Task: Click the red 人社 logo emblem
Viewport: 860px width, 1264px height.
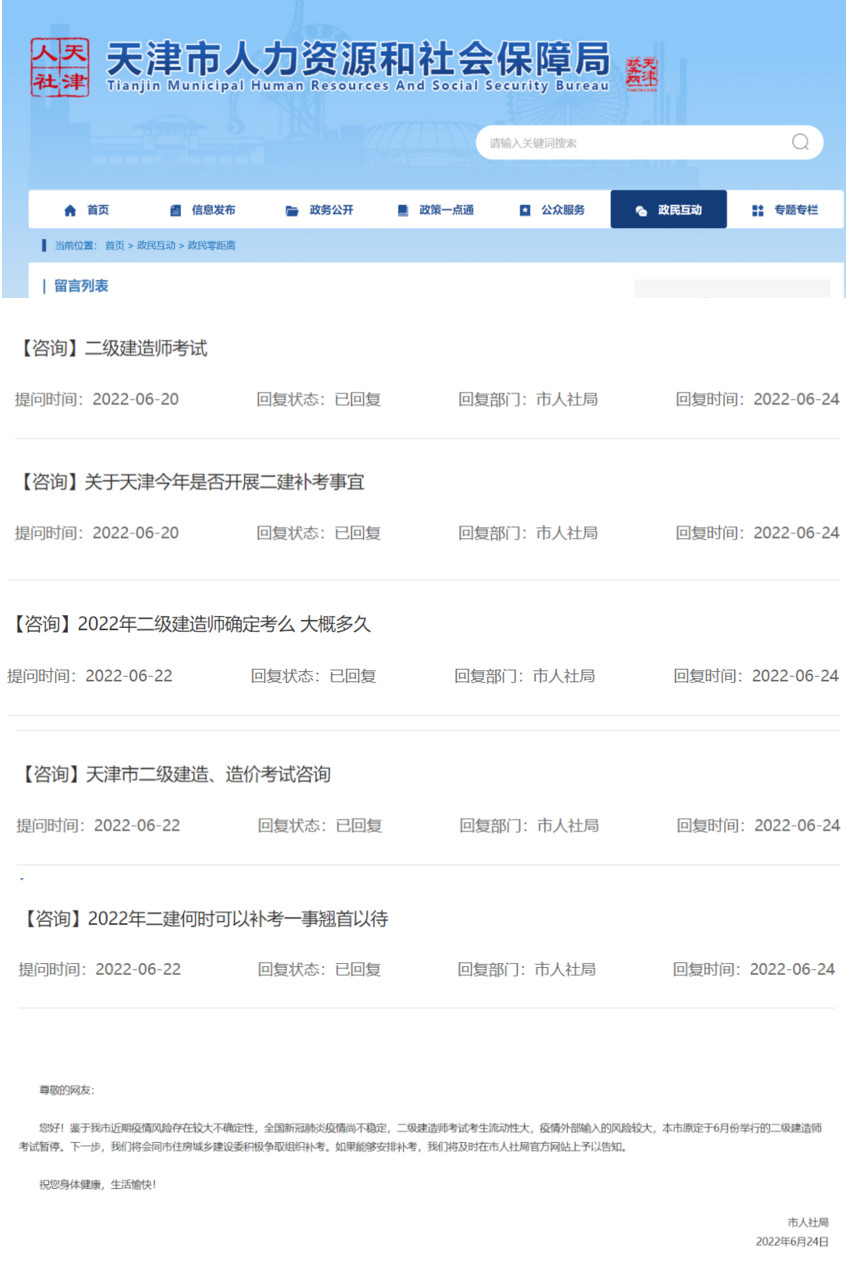Action: coord(59,67)
